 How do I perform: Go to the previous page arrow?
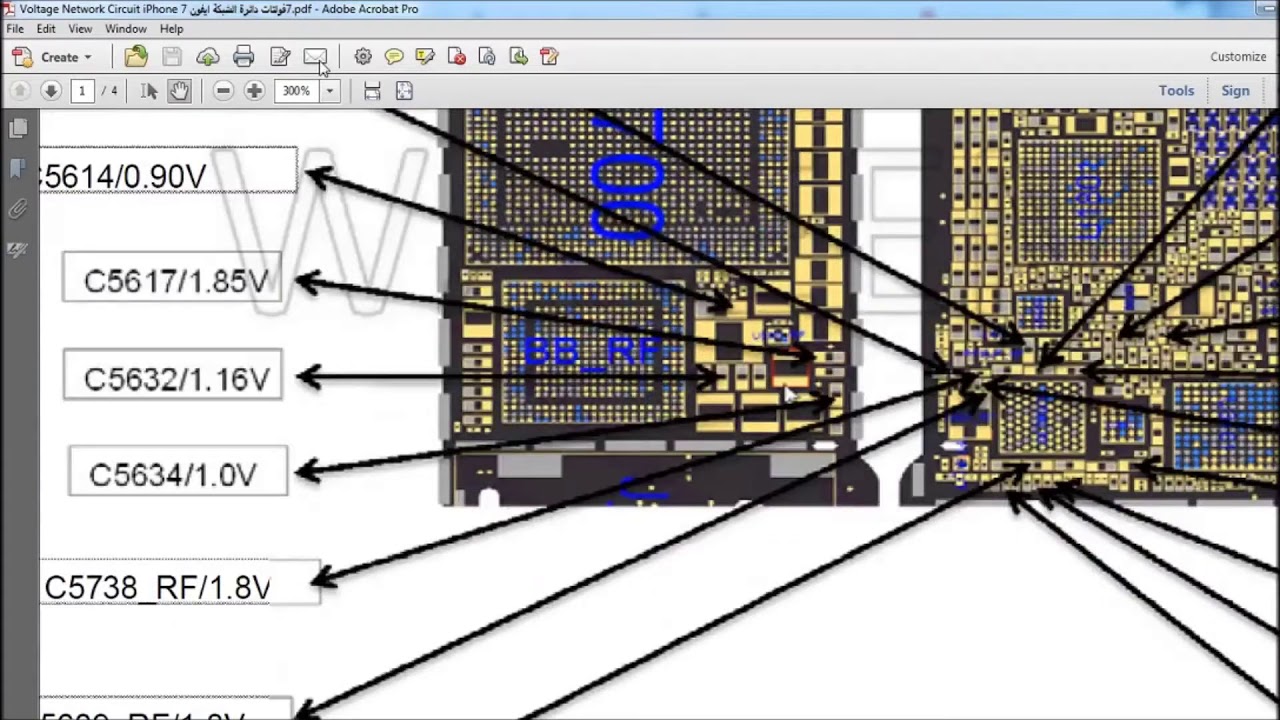[19, 91]
